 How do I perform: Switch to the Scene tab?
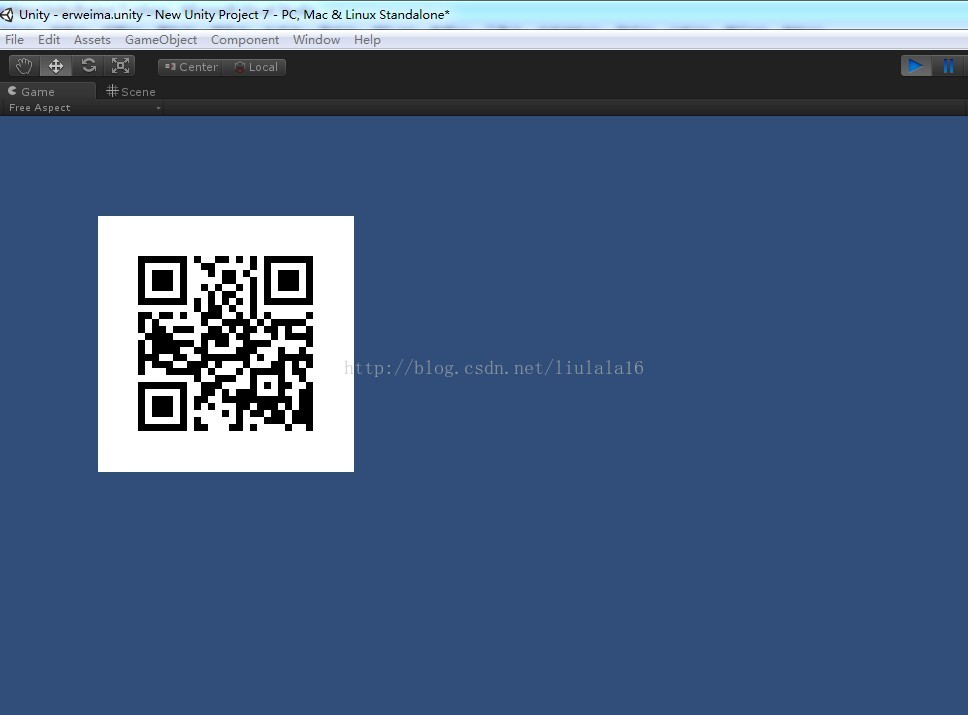[131, 91]
